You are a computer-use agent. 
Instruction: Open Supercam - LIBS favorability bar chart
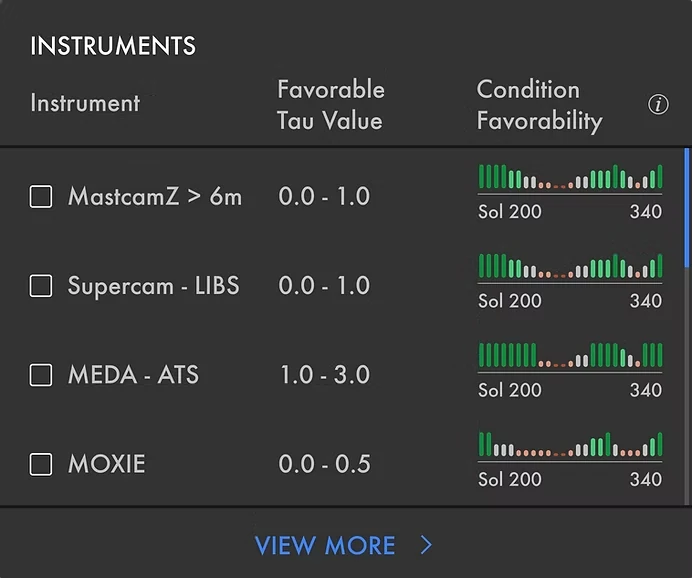click(570, 266)
